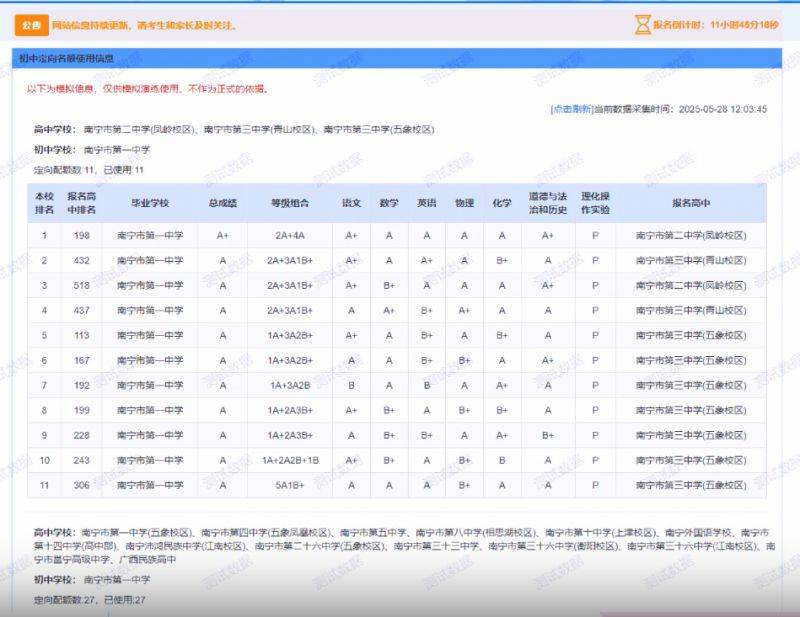Click the data collection timestamp 2025-05-28
Image resolution: width=800 pixels, height=617 pixels.
pyautogui.click(x=722, y=109)
